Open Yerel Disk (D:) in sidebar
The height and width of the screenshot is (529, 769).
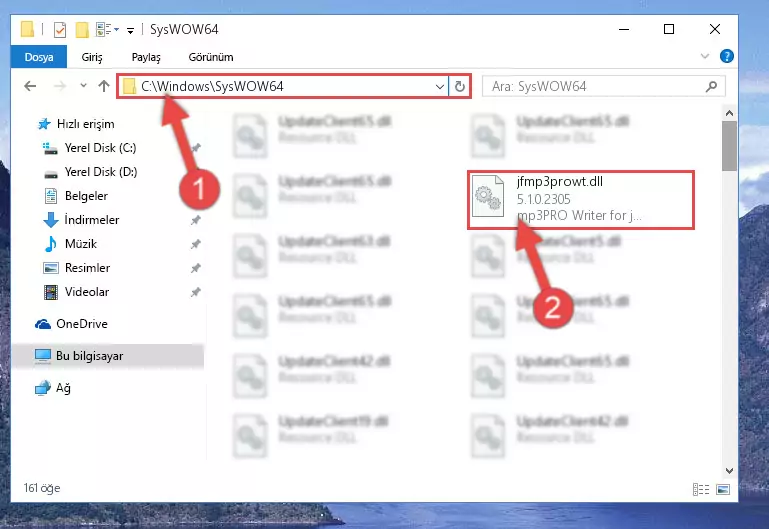(101, 172)
